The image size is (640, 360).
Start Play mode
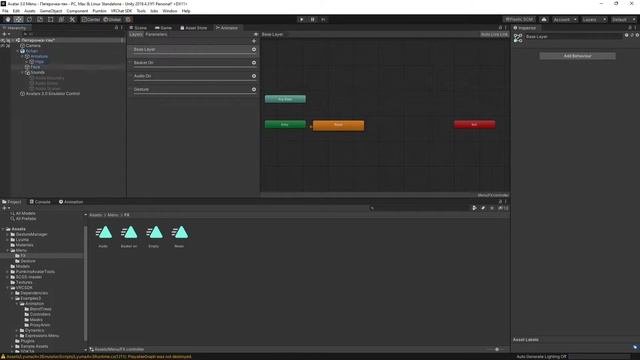click(302, 19)
